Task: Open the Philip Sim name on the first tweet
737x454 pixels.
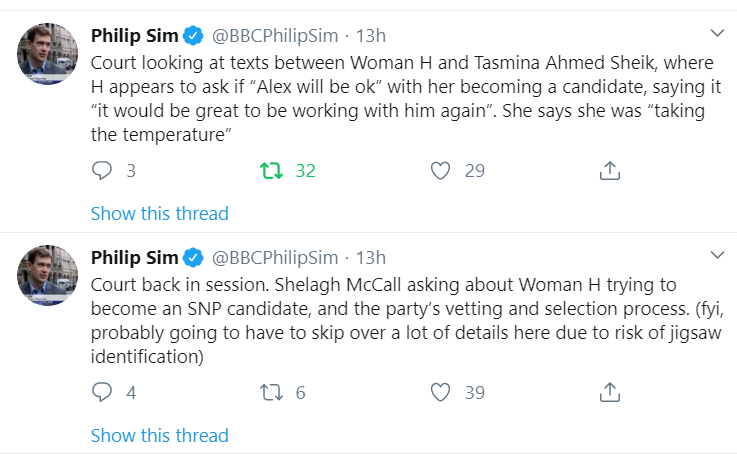Action: (134, 36)
